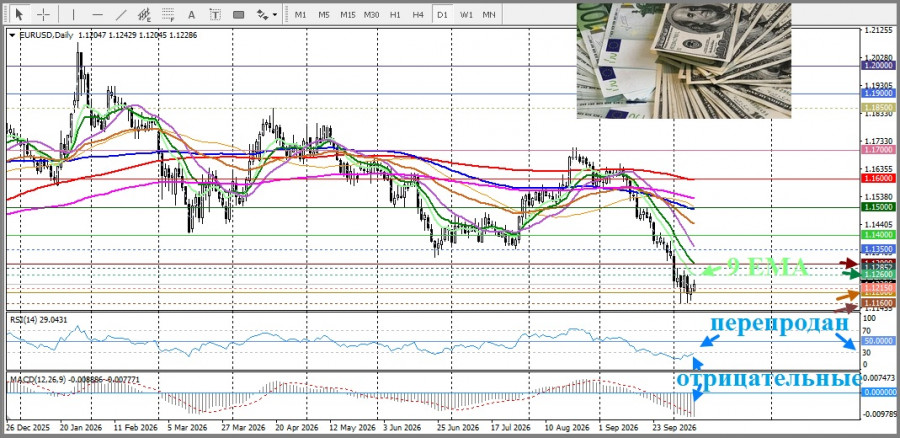The image size is (900, 438).
Task: Click the 26 Dec 2025 date on time axis
Action: click(x=28, y=428)
